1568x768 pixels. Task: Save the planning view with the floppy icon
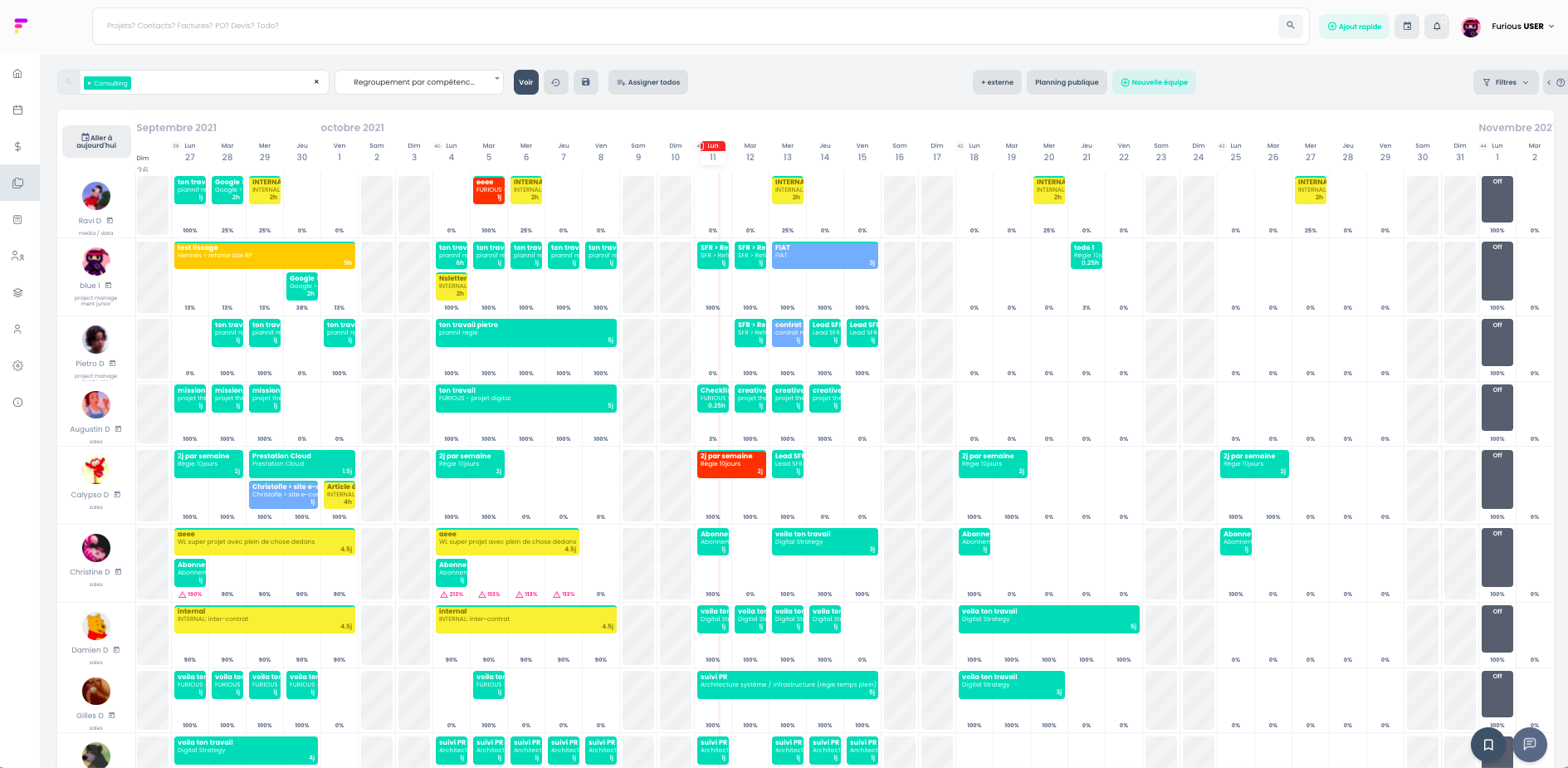(x=585, y=82)
